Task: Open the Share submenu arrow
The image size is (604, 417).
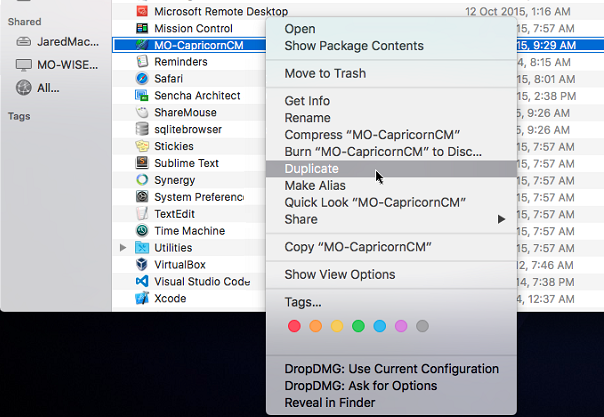Action: coord(501,219)
